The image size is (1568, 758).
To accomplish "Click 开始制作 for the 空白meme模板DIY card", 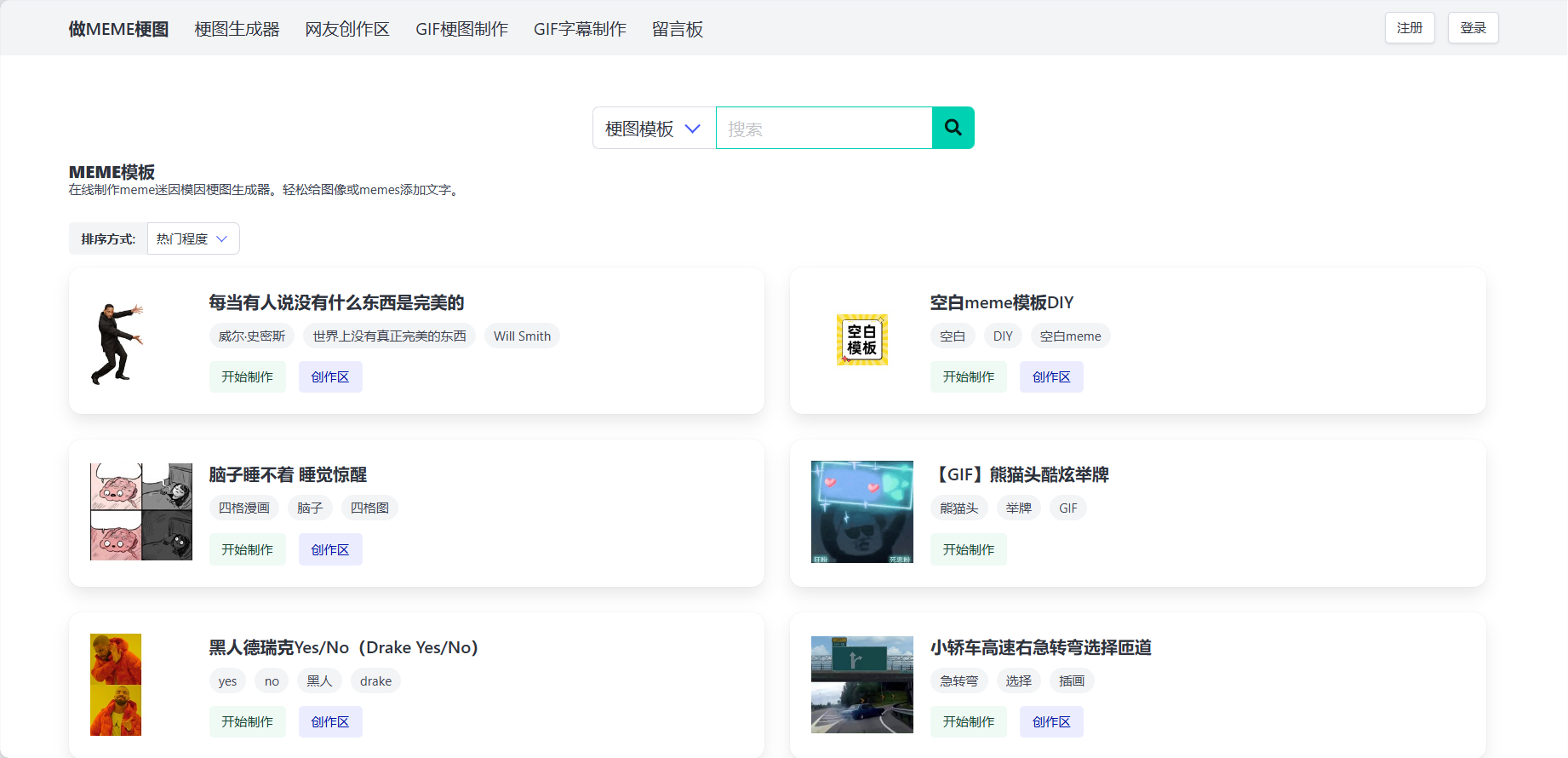I will [968, 377].
